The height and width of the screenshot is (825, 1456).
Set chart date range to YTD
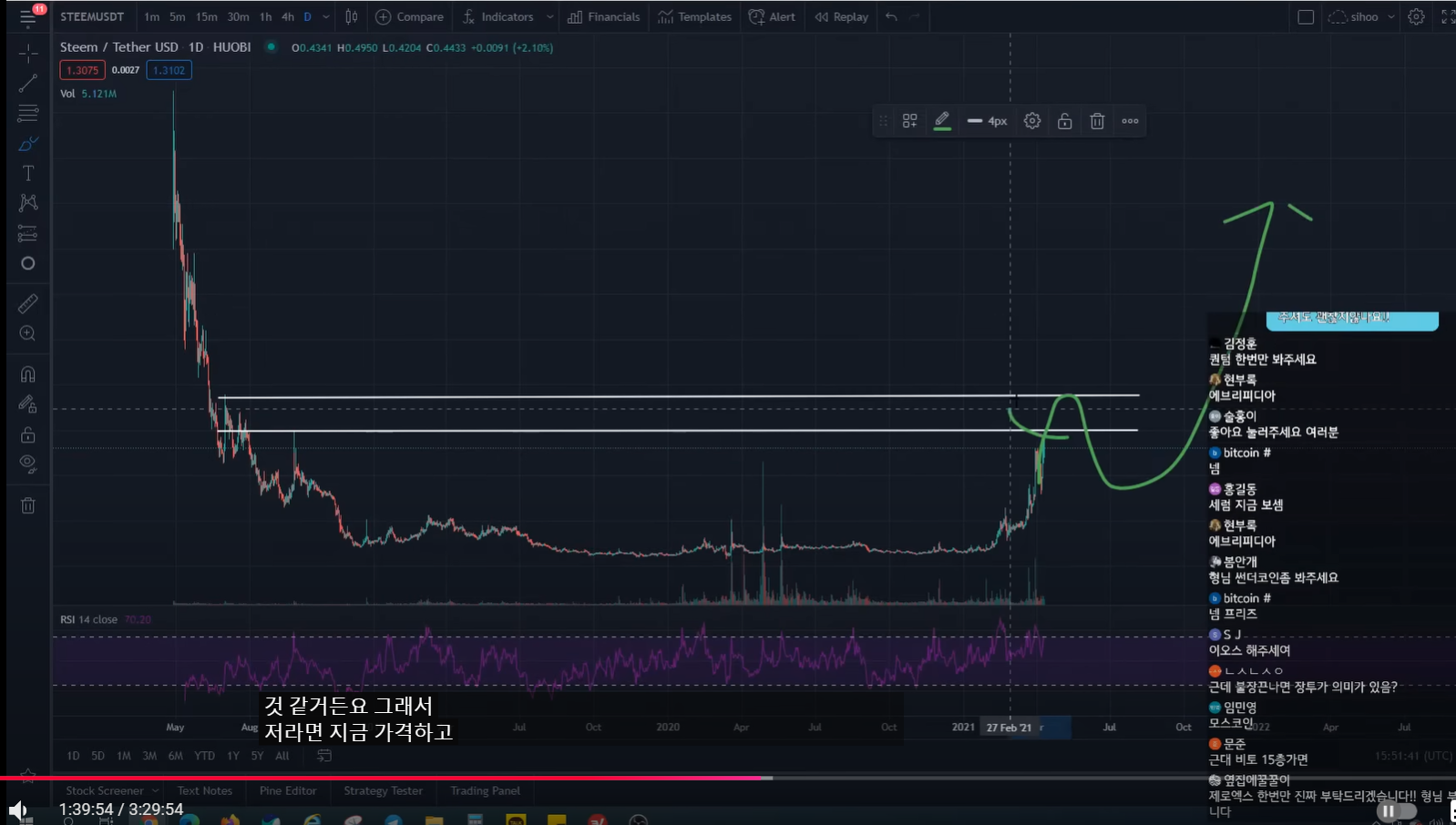(205, 756)
